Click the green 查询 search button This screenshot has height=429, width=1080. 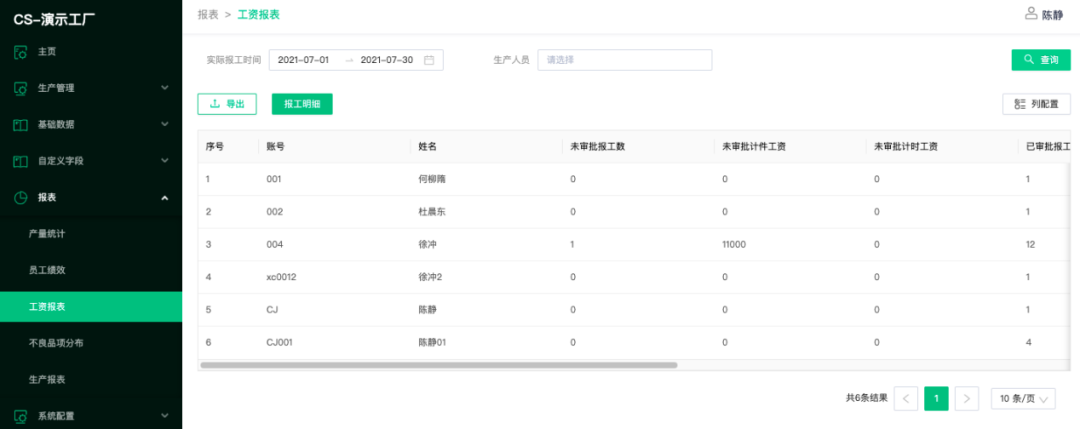(1040, 60)
